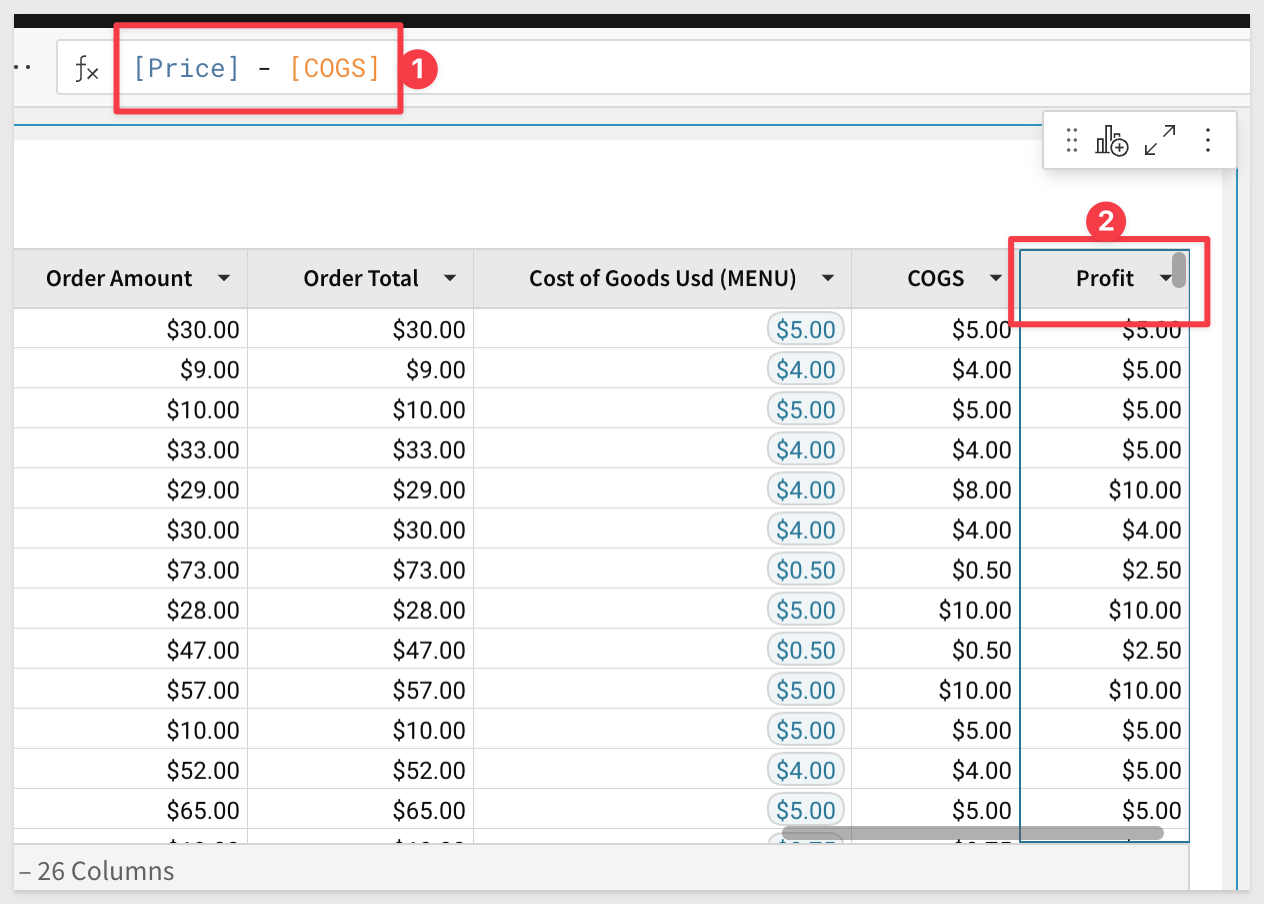Select the $8.00 cell in COGS column
Image resolution: width=1264 pixels, height=904 pixels.
point(981,490)
